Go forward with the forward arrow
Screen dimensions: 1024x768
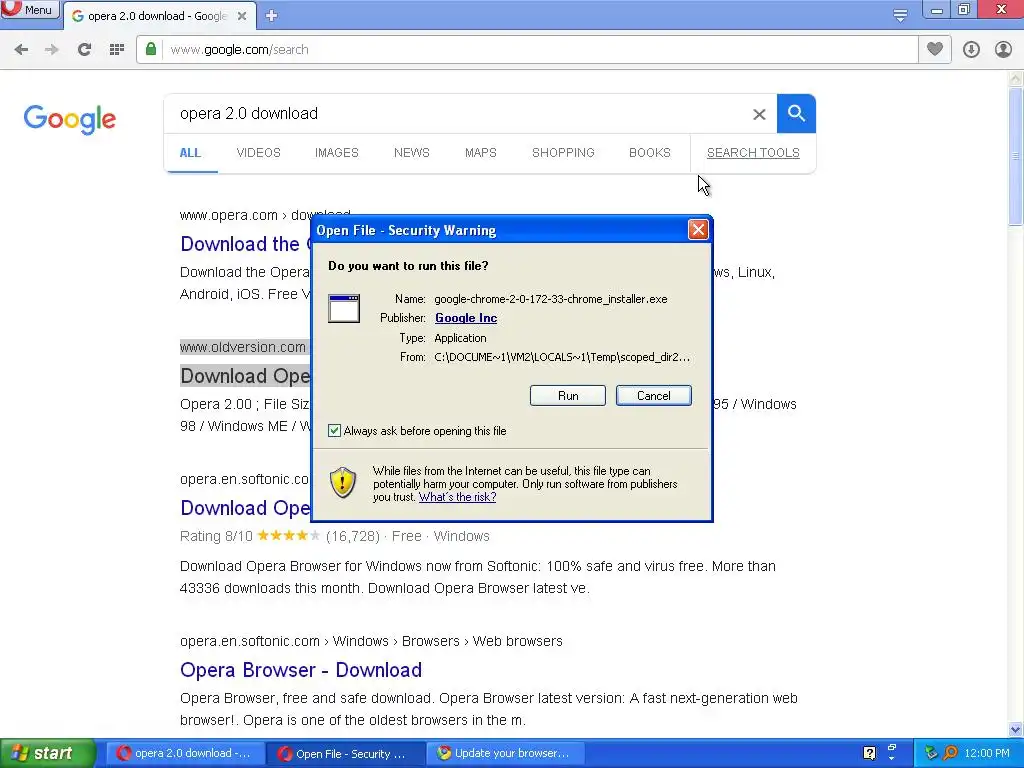[x=52, y=50]
